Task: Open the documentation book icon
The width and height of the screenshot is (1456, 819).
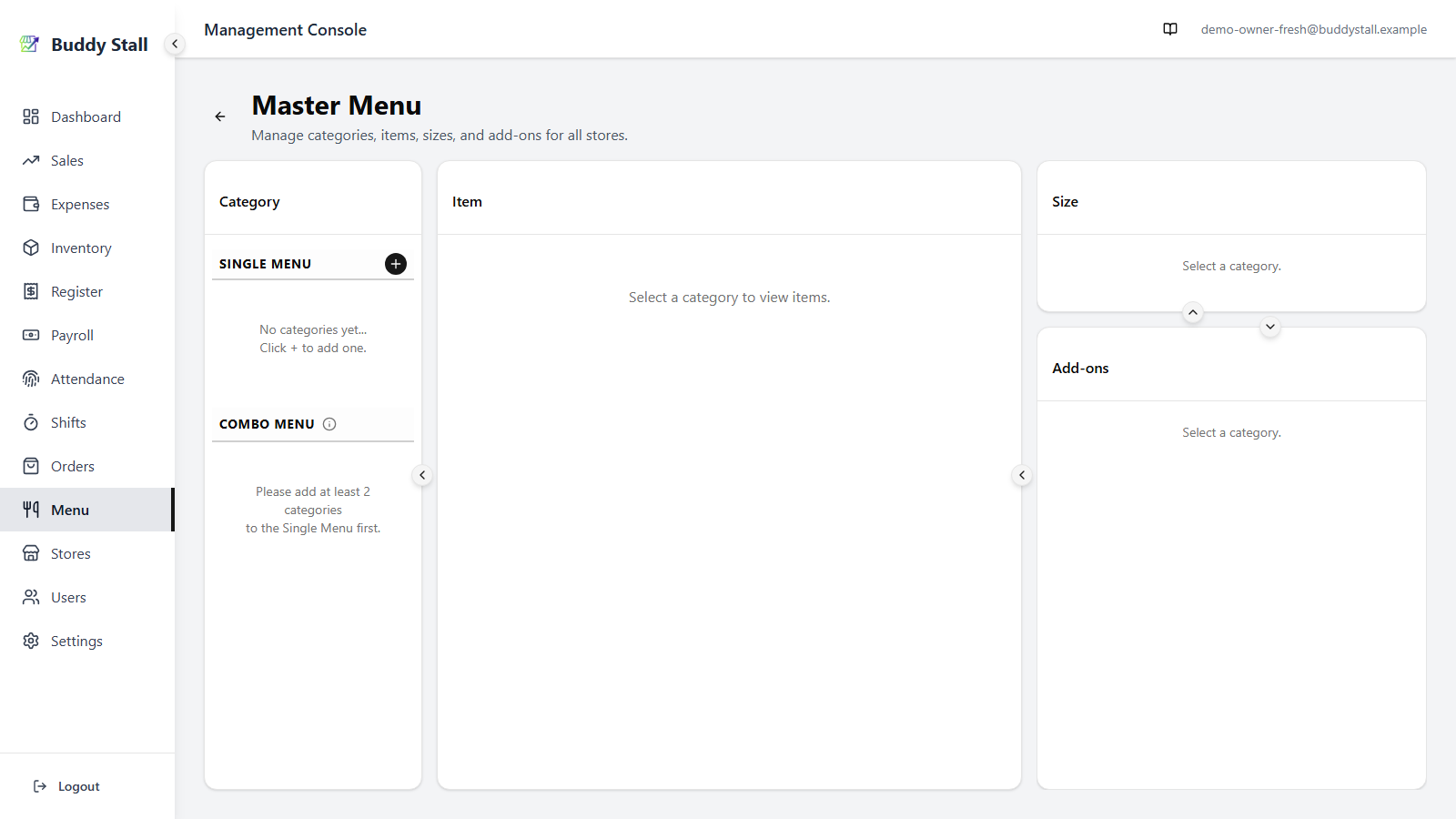Action: click(1170, 29)
